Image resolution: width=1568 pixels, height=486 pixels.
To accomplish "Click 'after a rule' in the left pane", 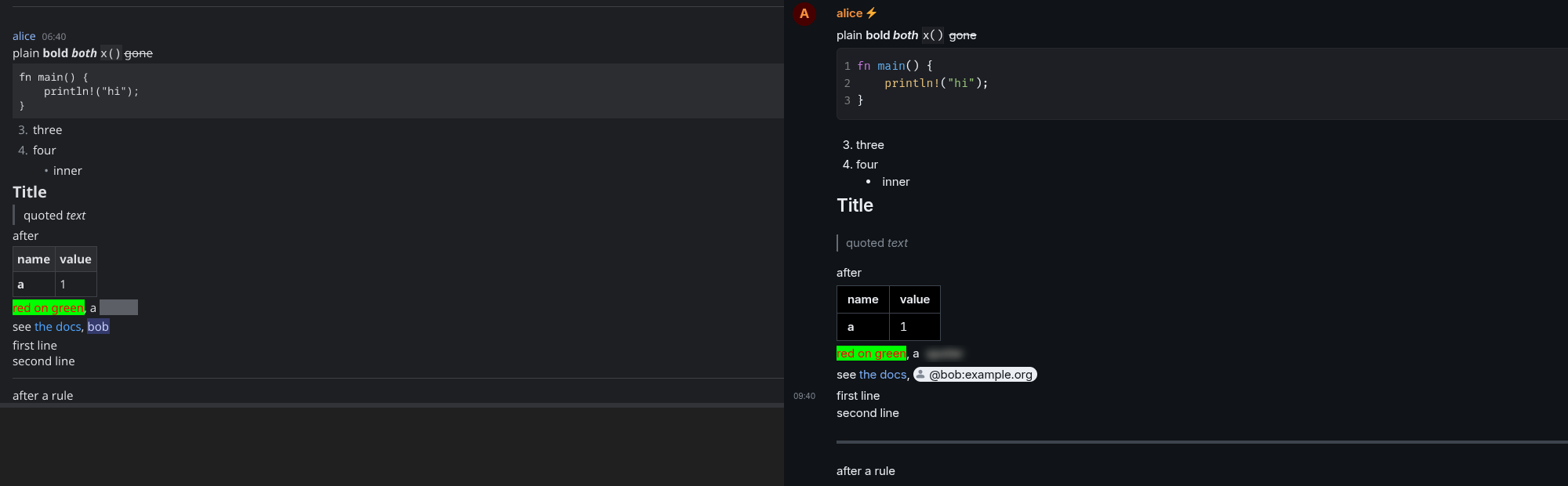I will 42,396.
